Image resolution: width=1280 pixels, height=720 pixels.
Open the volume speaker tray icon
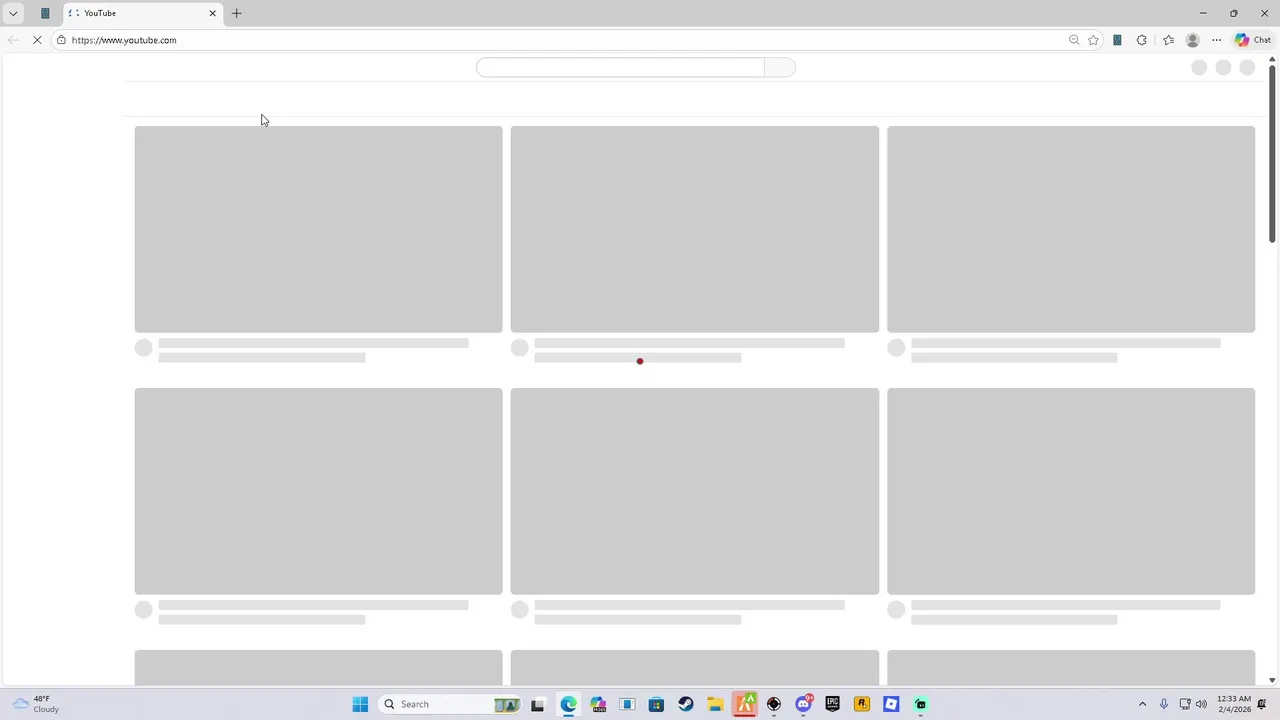1201,704
